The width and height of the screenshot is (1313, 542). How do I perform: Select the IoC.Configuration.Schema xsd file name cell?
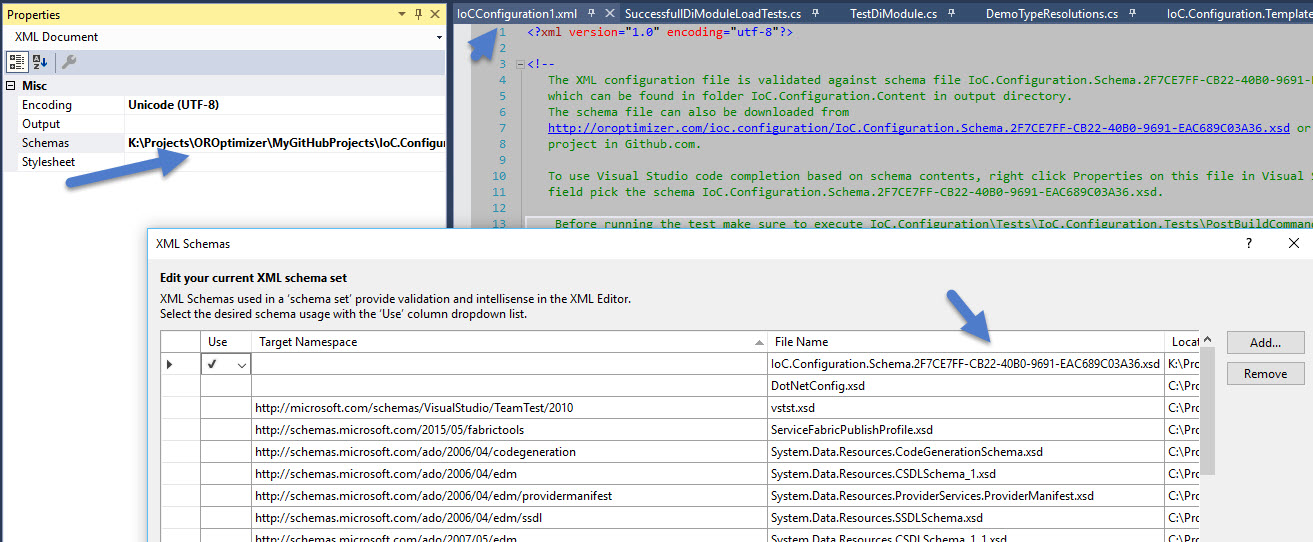966,364
